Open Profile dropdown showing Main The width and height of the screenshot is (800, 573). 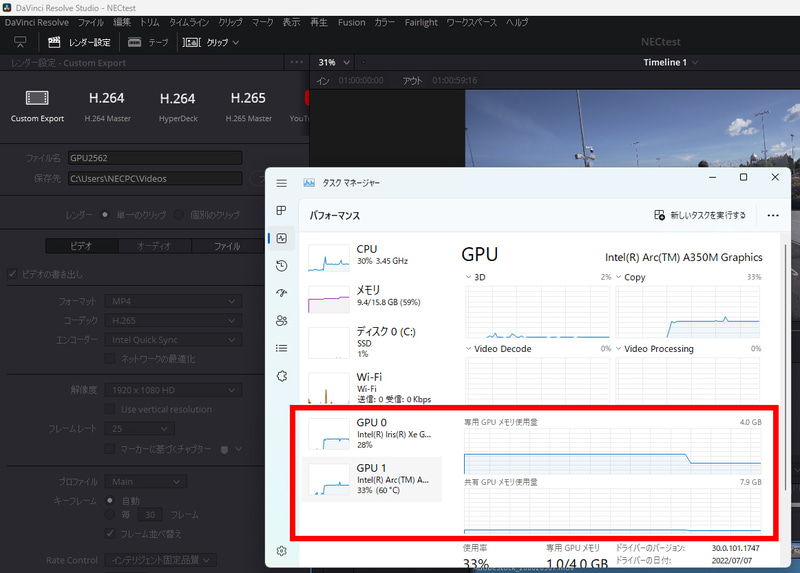click(146, 482)
